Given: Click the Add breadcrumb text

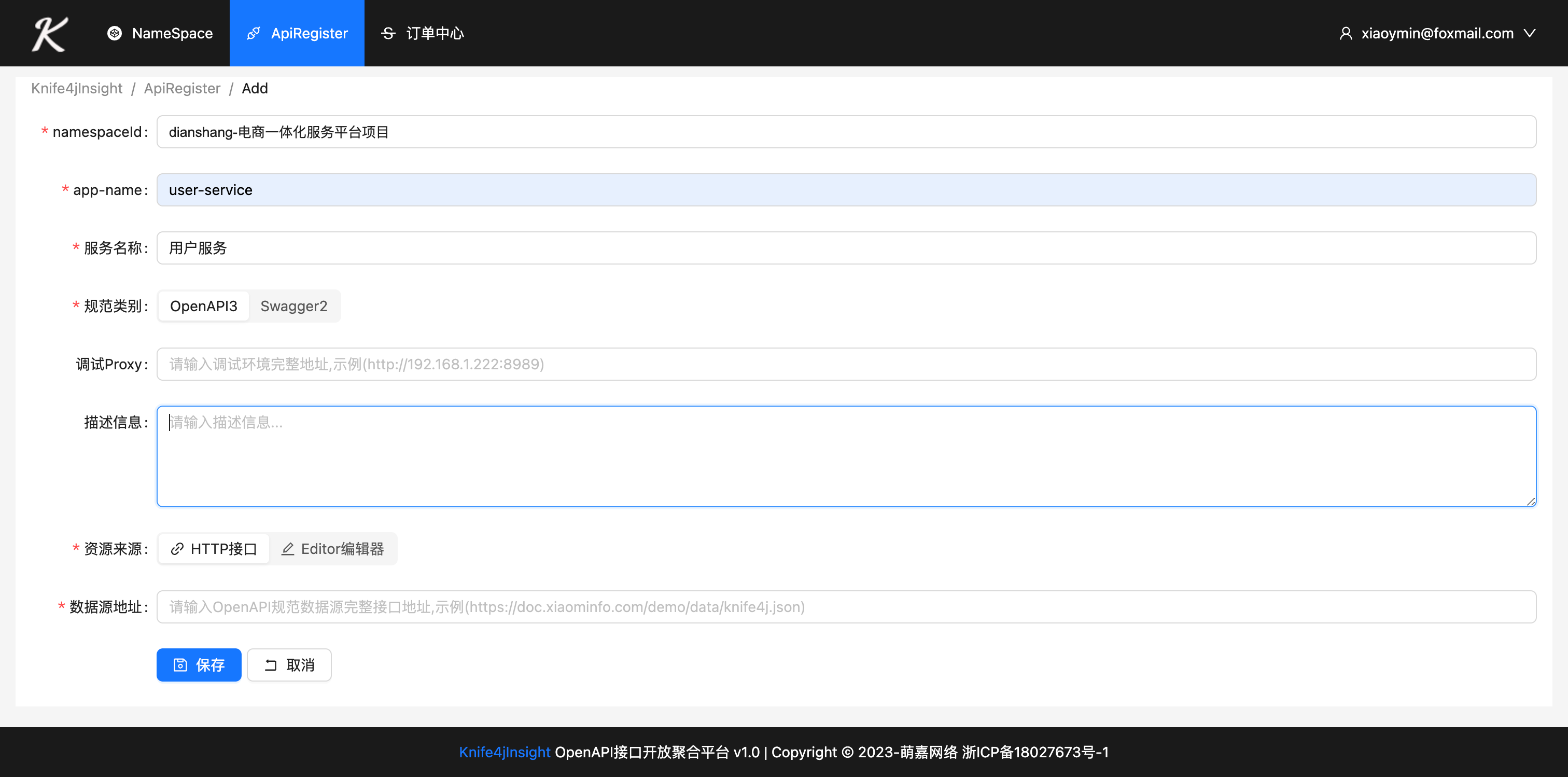Looking at the screenshot, I should pyautogui.click(x=255, y=88).
